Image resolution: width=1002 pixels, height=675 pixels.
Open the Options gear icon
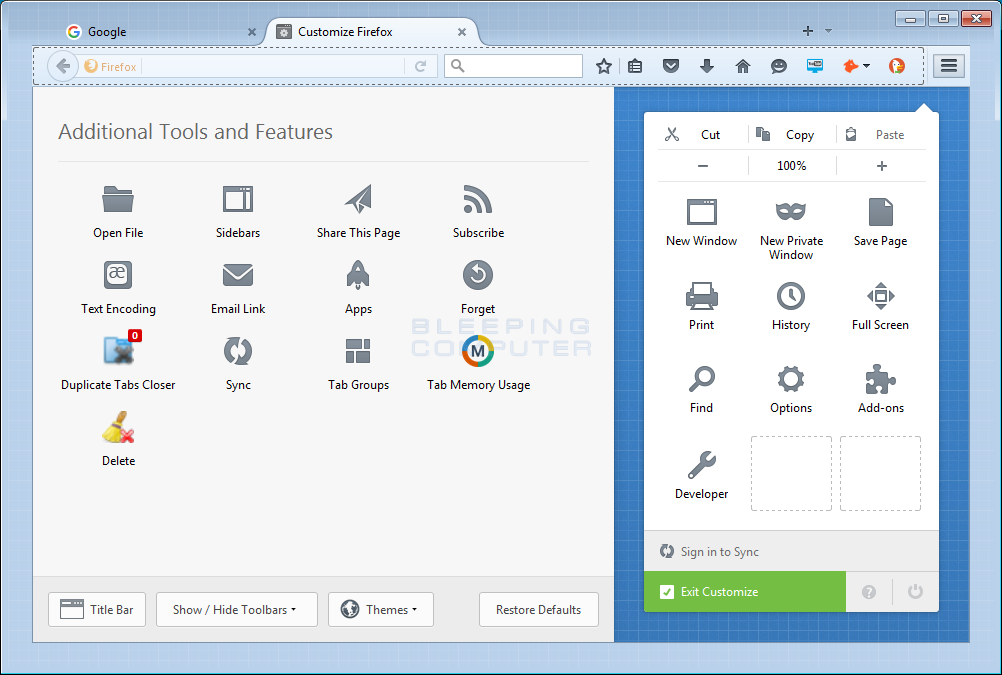click(791, 379)
